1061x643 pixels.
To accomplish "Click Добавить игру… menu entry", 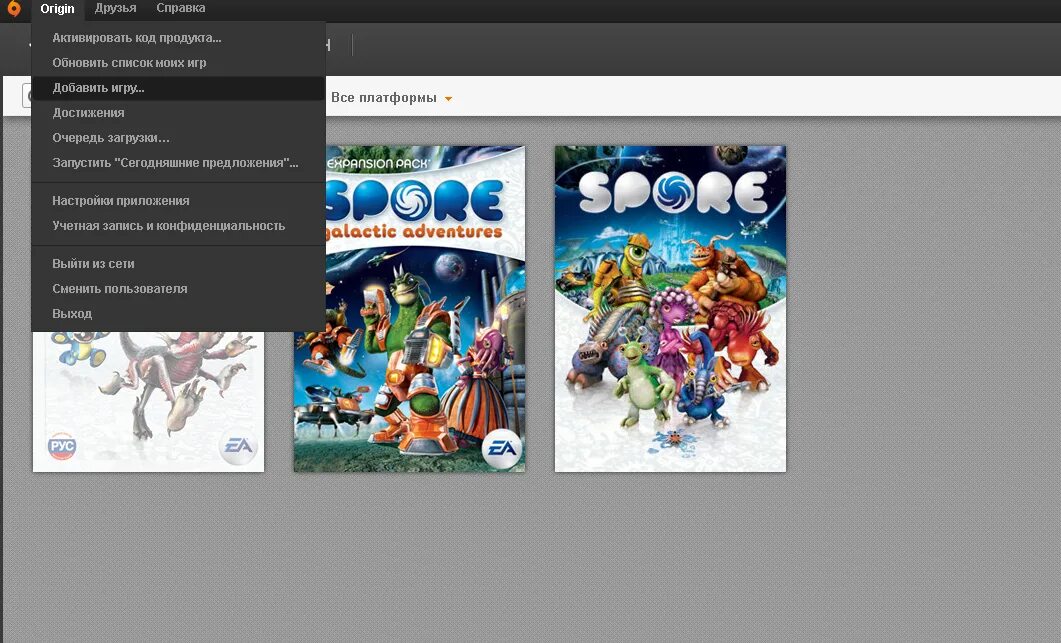I will [x=179, y=88].
